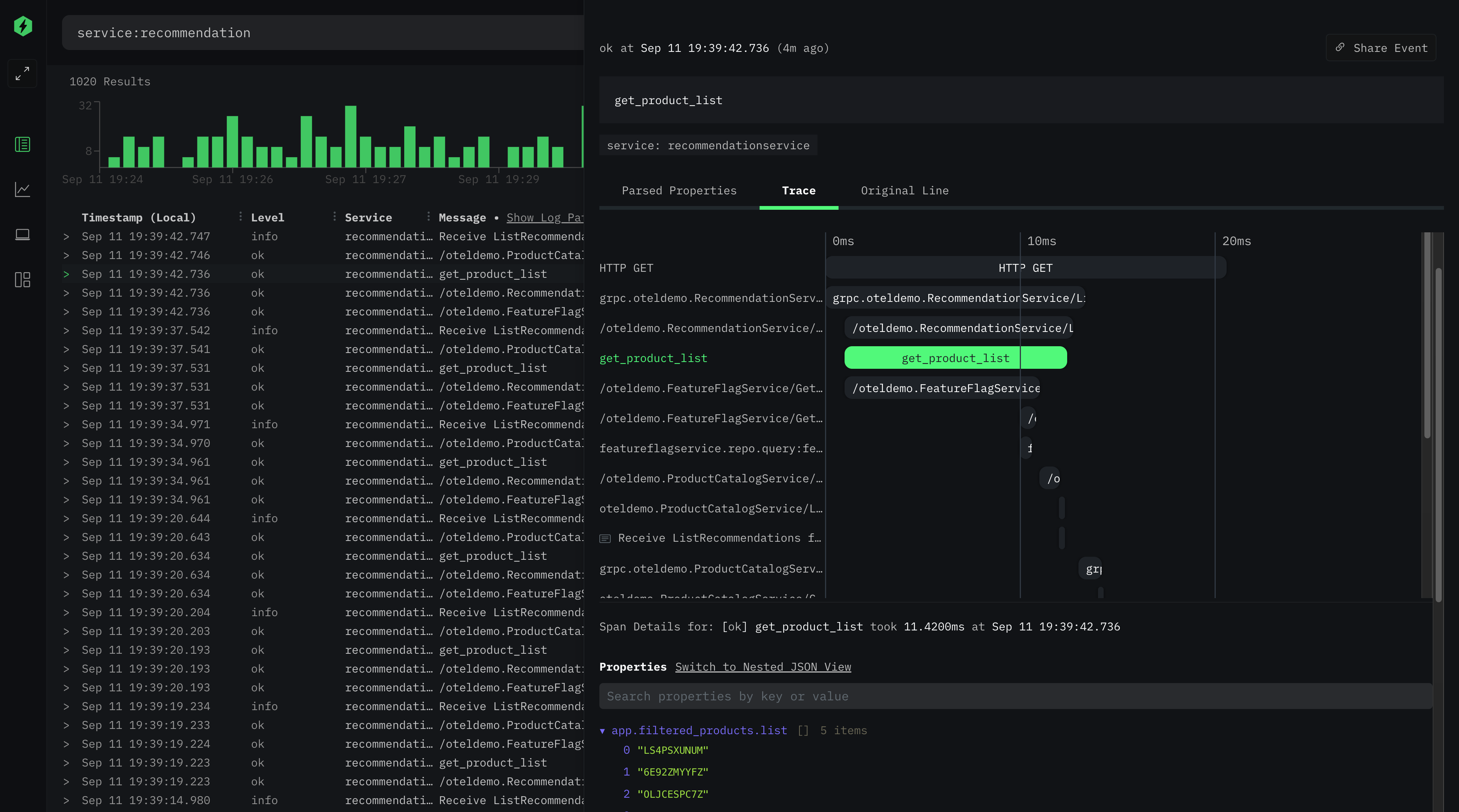Expand log row Sep 11 19:39:20.204

(x=66, y=613)
